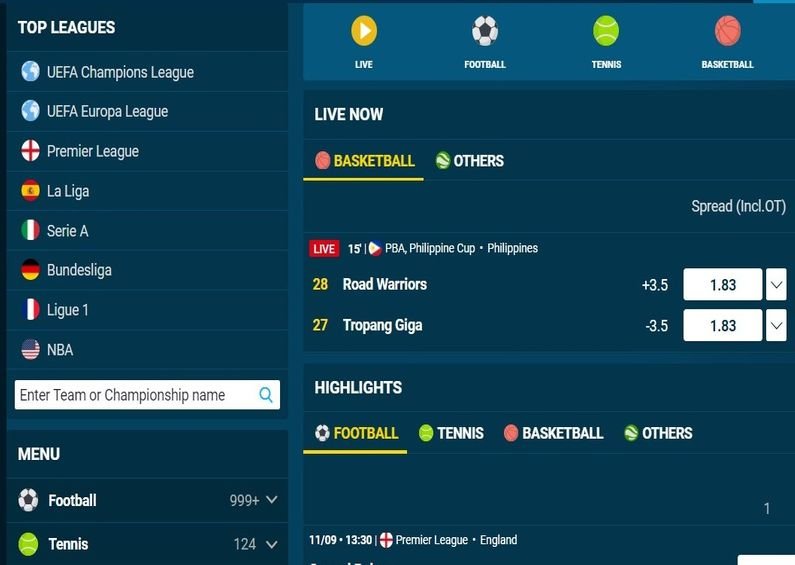Open Bundesliga league link
The width and height of the screenshot is (795, 565).
79,270
